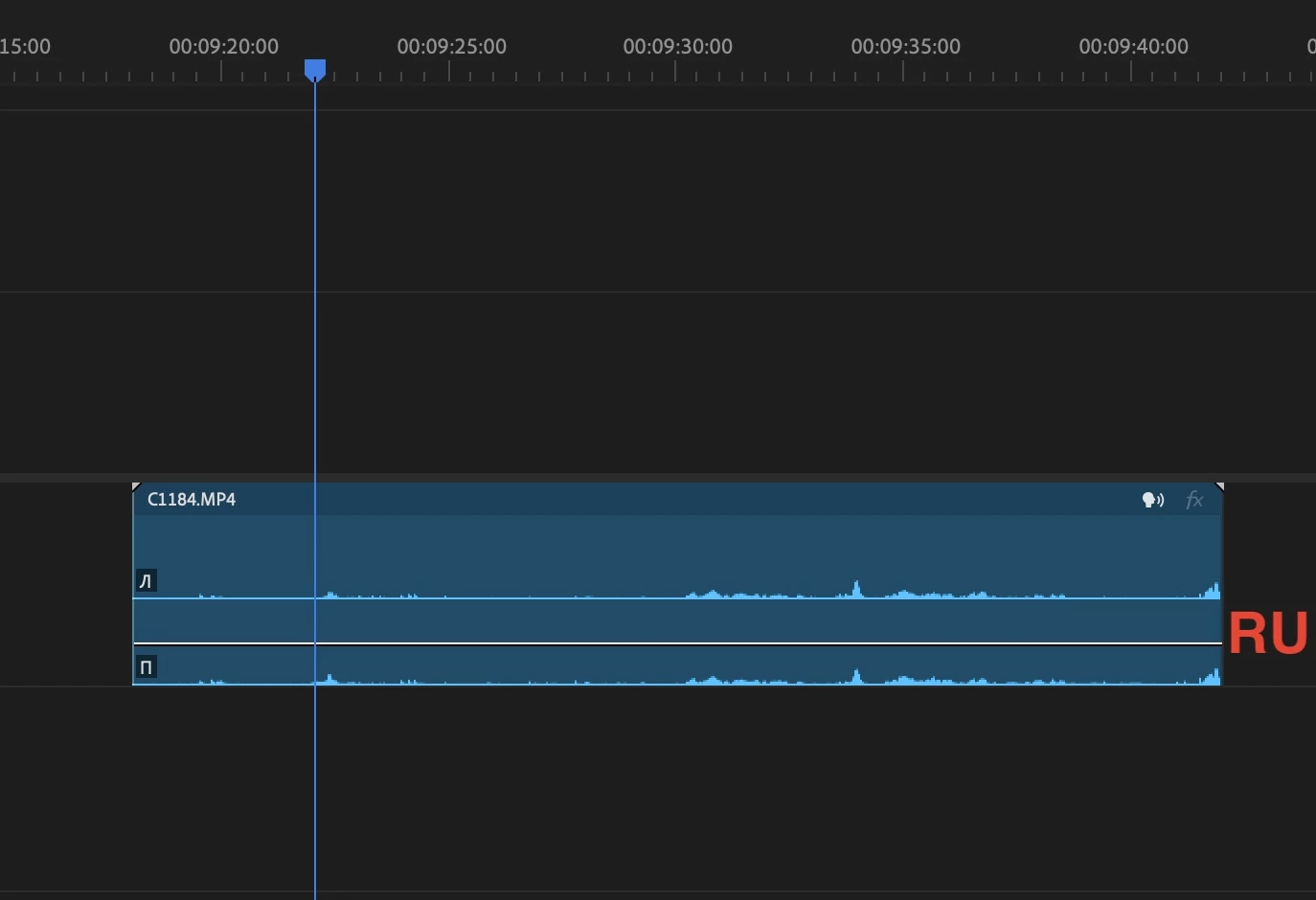Click the П right channel label

click(x=146, y=666)
